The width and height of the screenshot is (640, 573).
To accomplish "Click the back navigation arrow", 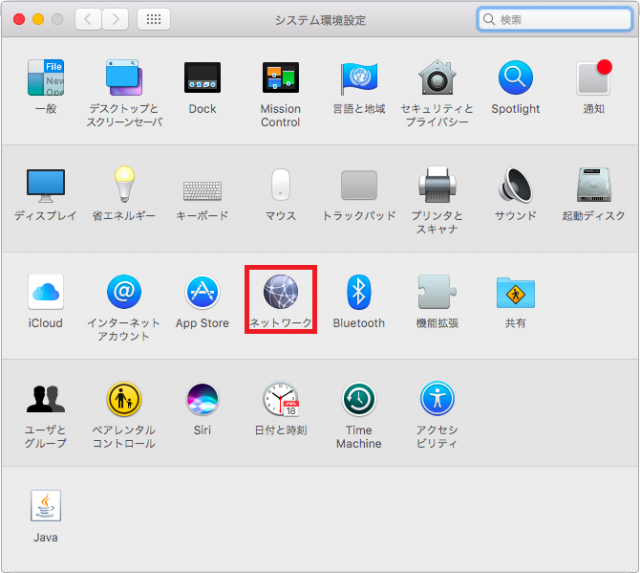I will click(x=89, y=19).
